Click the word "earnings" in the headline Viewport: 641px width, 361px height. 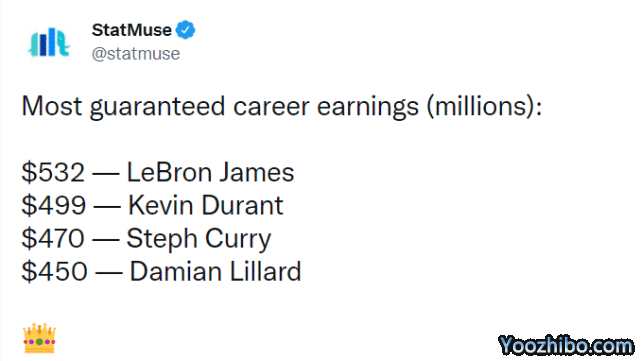368,107
